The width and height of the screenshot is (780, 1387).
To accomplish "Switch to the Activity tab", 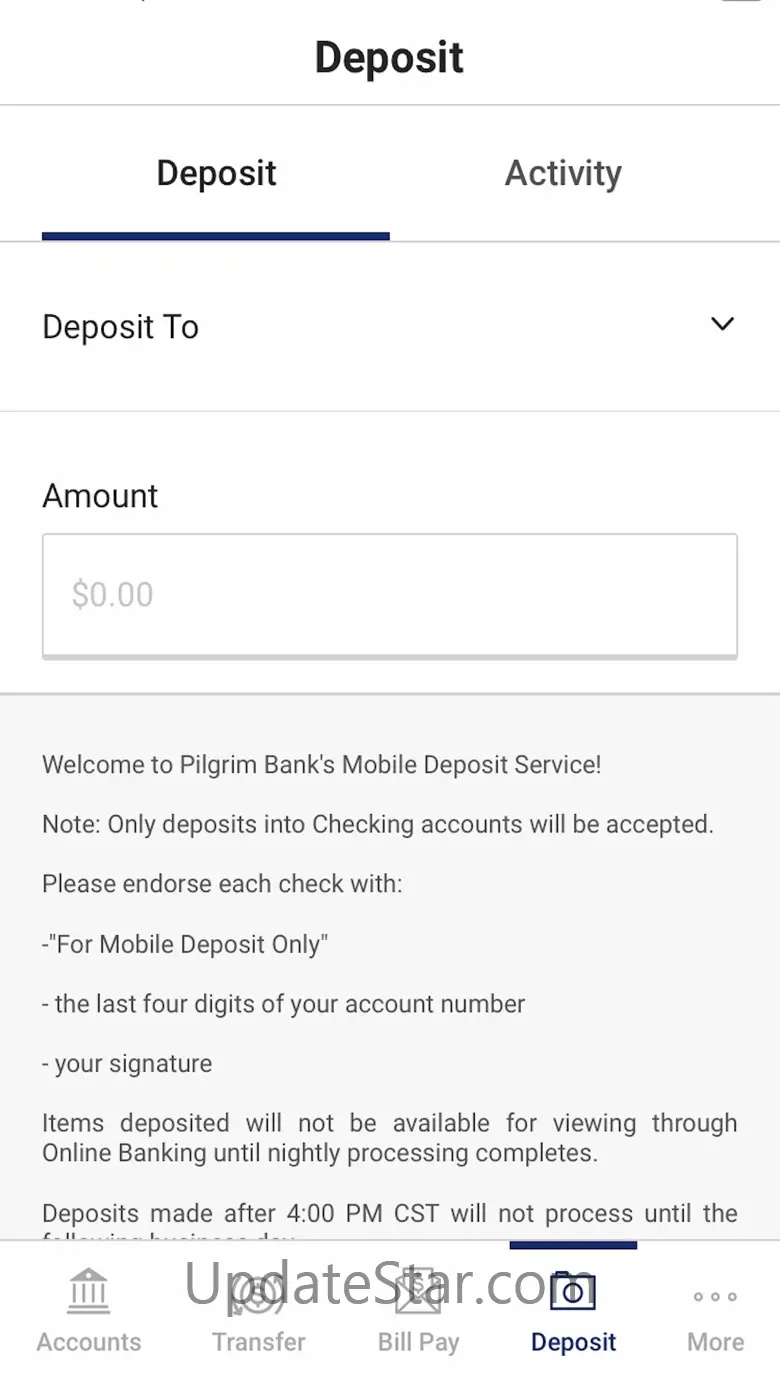I will click(563, 173).
